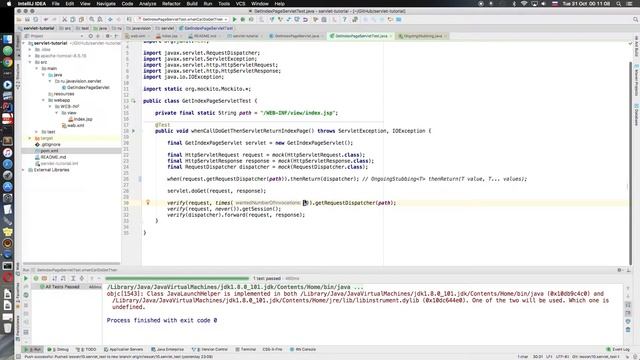Click the intention lightbulb in the gutter
This screenshot has width=640, height=360.
coord(148,202)
